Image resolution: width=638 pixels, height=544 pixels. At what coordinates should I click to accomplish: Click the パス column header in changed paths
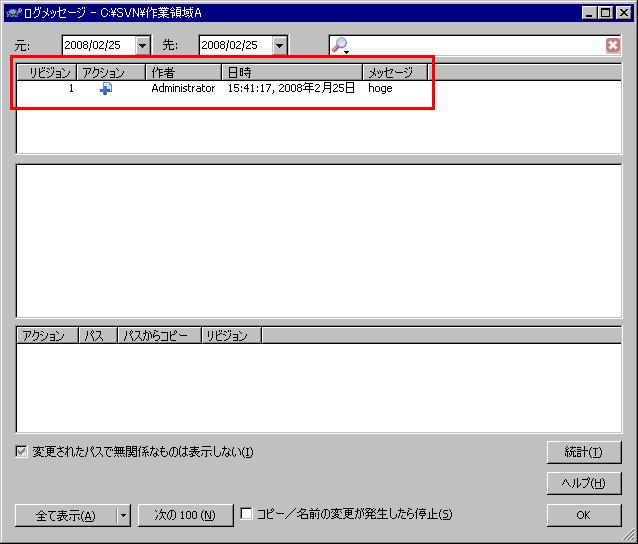click(x=98, y=336)
